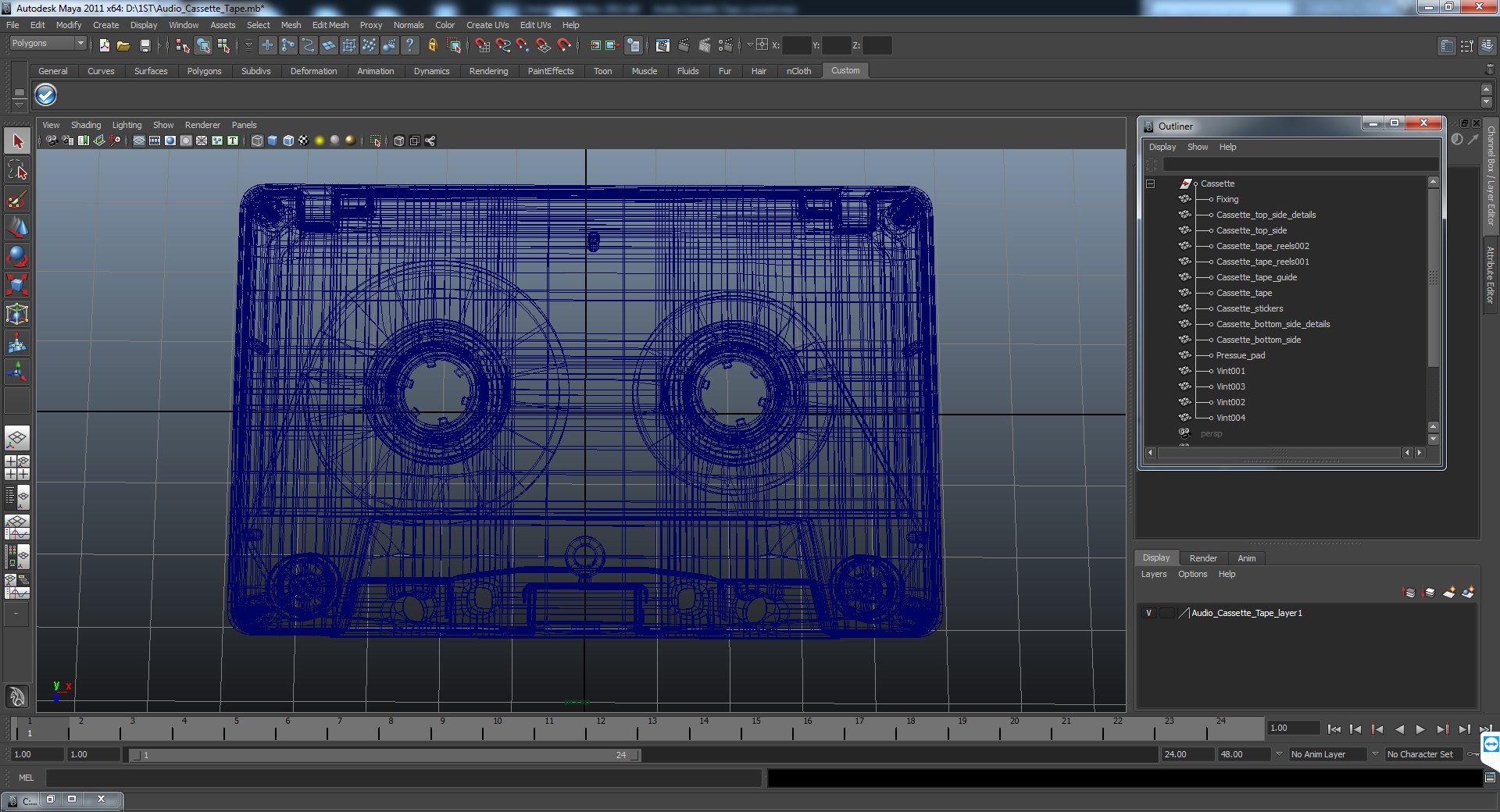This screenshot has width=1500, height=812.
Task: Open the Script Editor button beside the command line
Action: pyautogui.click(x=1490, y=778)
